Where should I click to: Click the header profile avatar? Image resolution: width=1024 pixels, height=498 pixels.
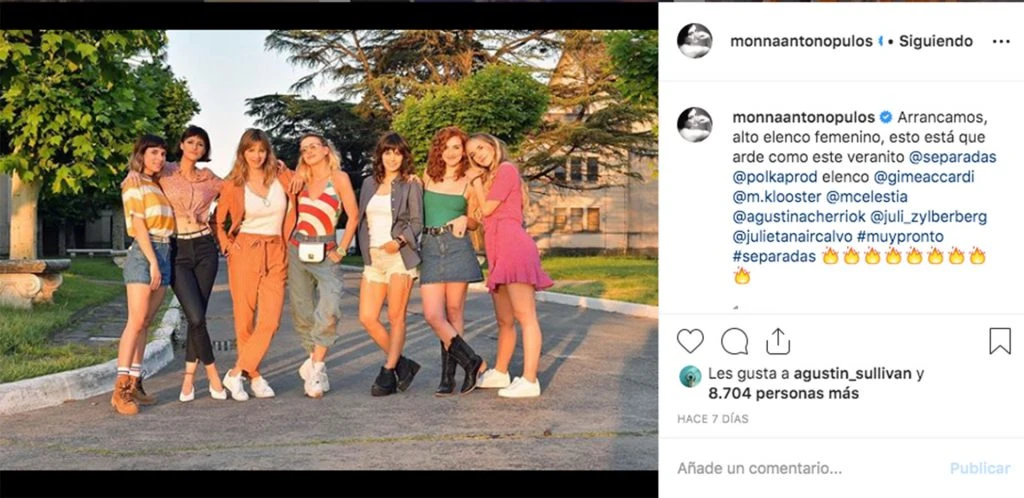[694, 41]
